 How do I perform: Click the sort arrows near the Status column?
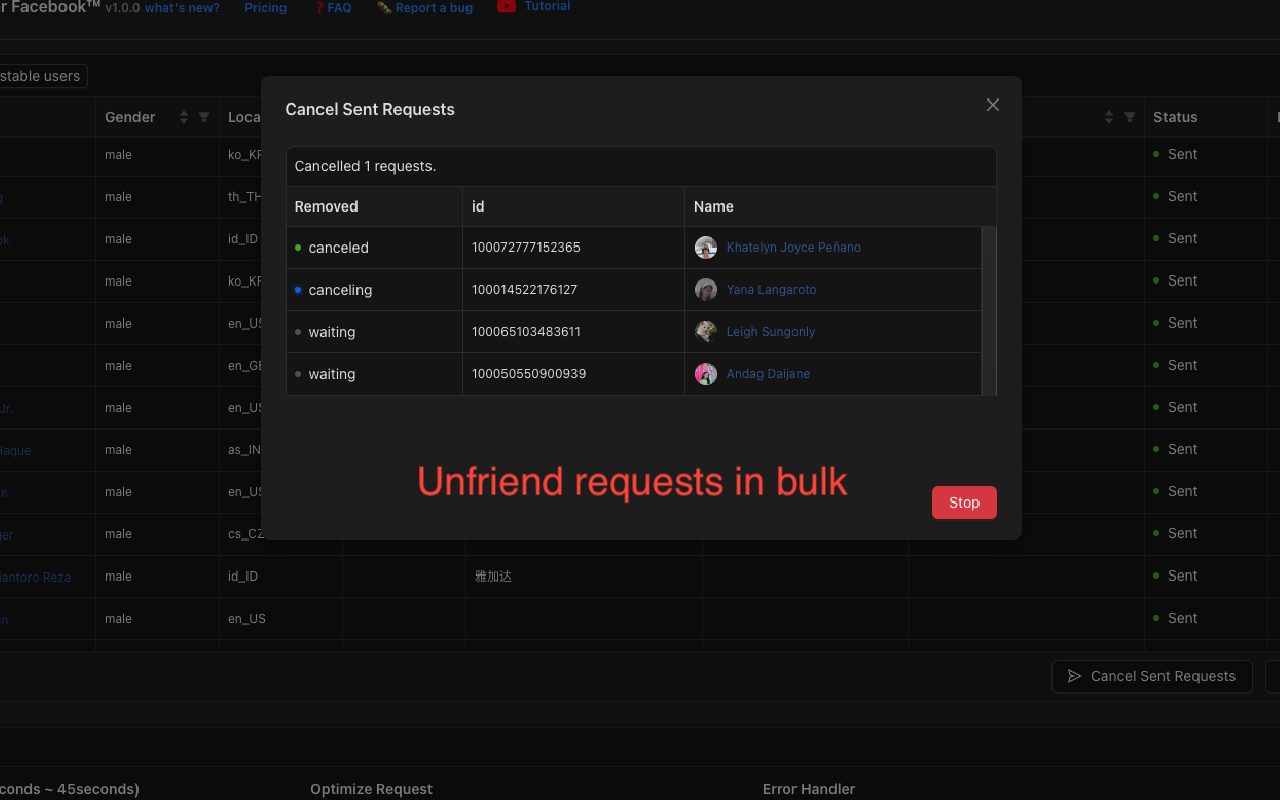pyautogui.click(x=1110, y=117)
